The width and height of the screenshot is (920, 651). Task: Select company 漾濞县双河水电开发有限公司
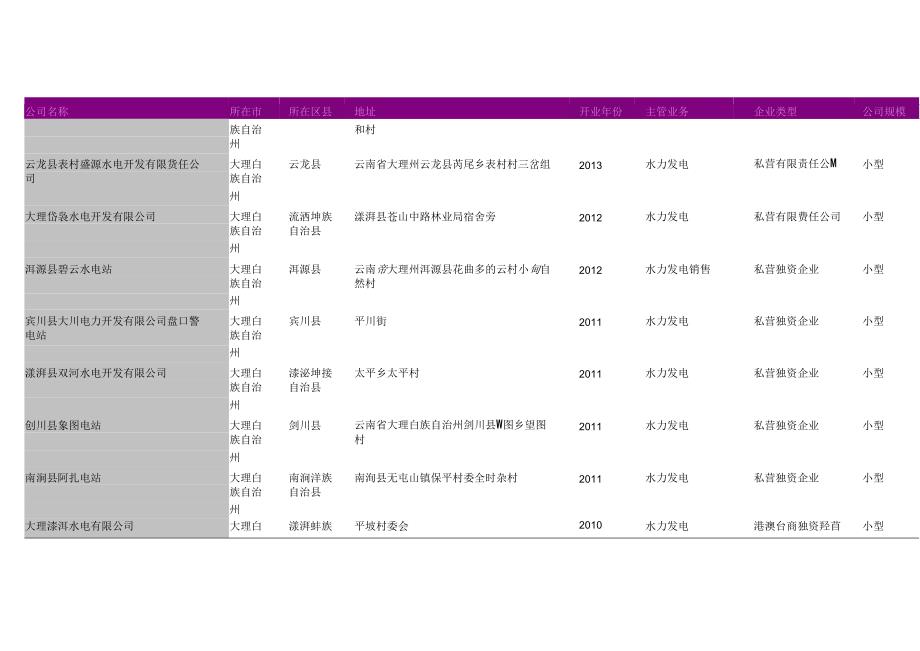pyautogui.click(x=96, y=373)
